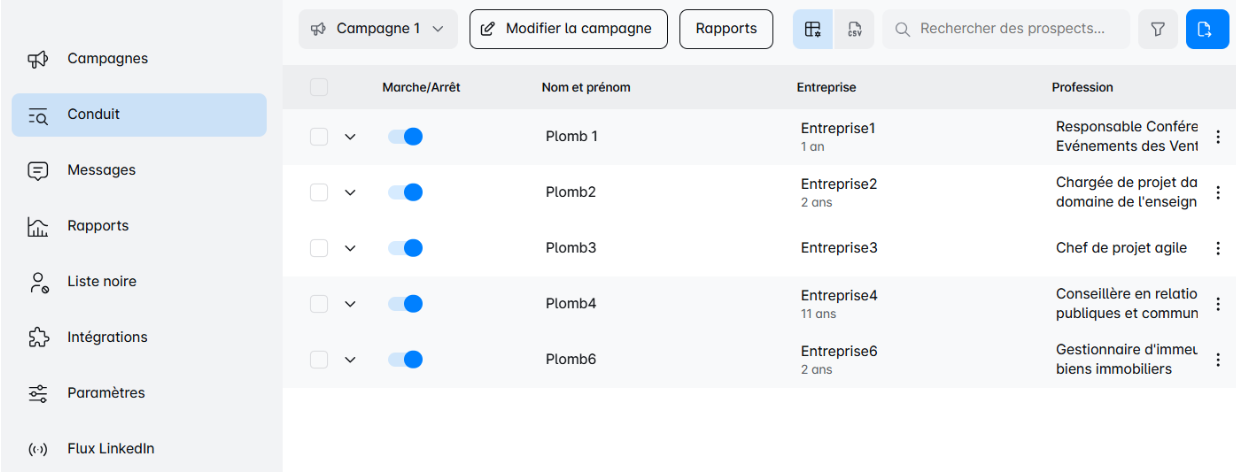Expand the Plomb6 row details
Image resolution: width=1236 pixels, height=472 pixels.
pyautogui.click(x=350, y=360)
